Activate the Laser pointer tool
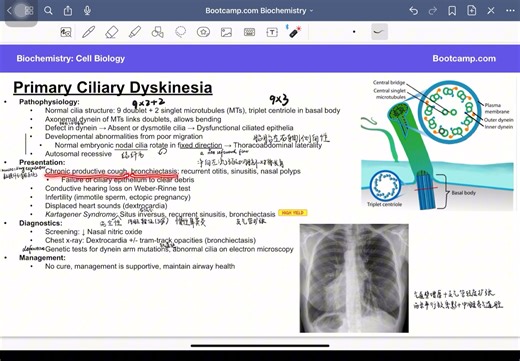This screenshot has width=520, height=361. [294, 32]
